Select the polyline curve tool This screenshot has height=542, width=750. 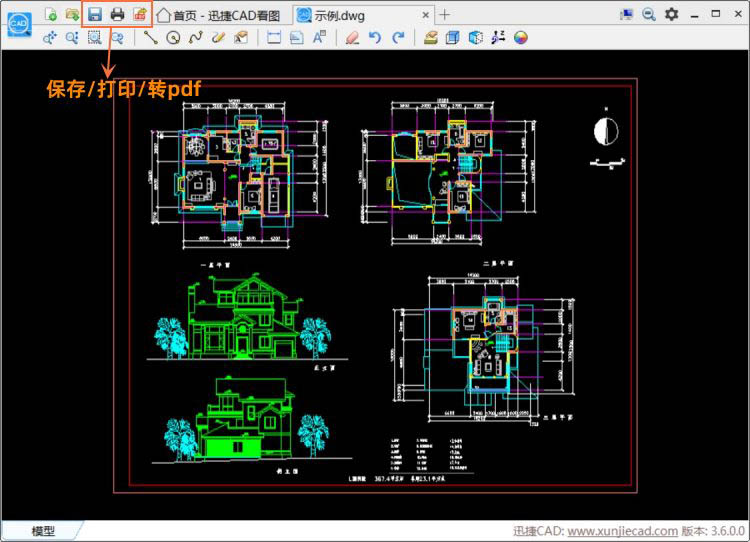pos(196,37)
